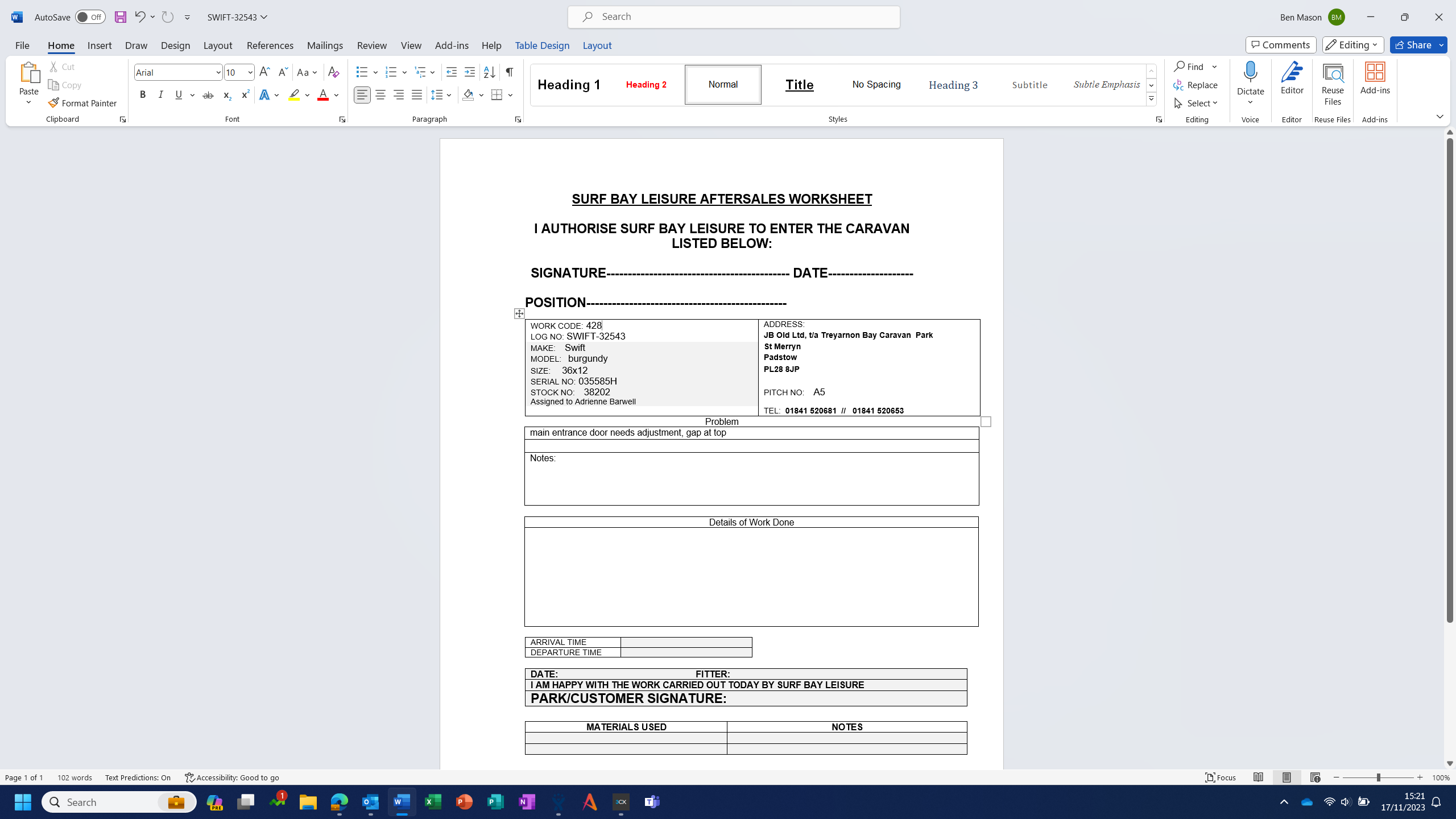The height and width of the screenshot is (819, 1456).
Task: Open the Editor pen icon
Action: click(1292, 73)
